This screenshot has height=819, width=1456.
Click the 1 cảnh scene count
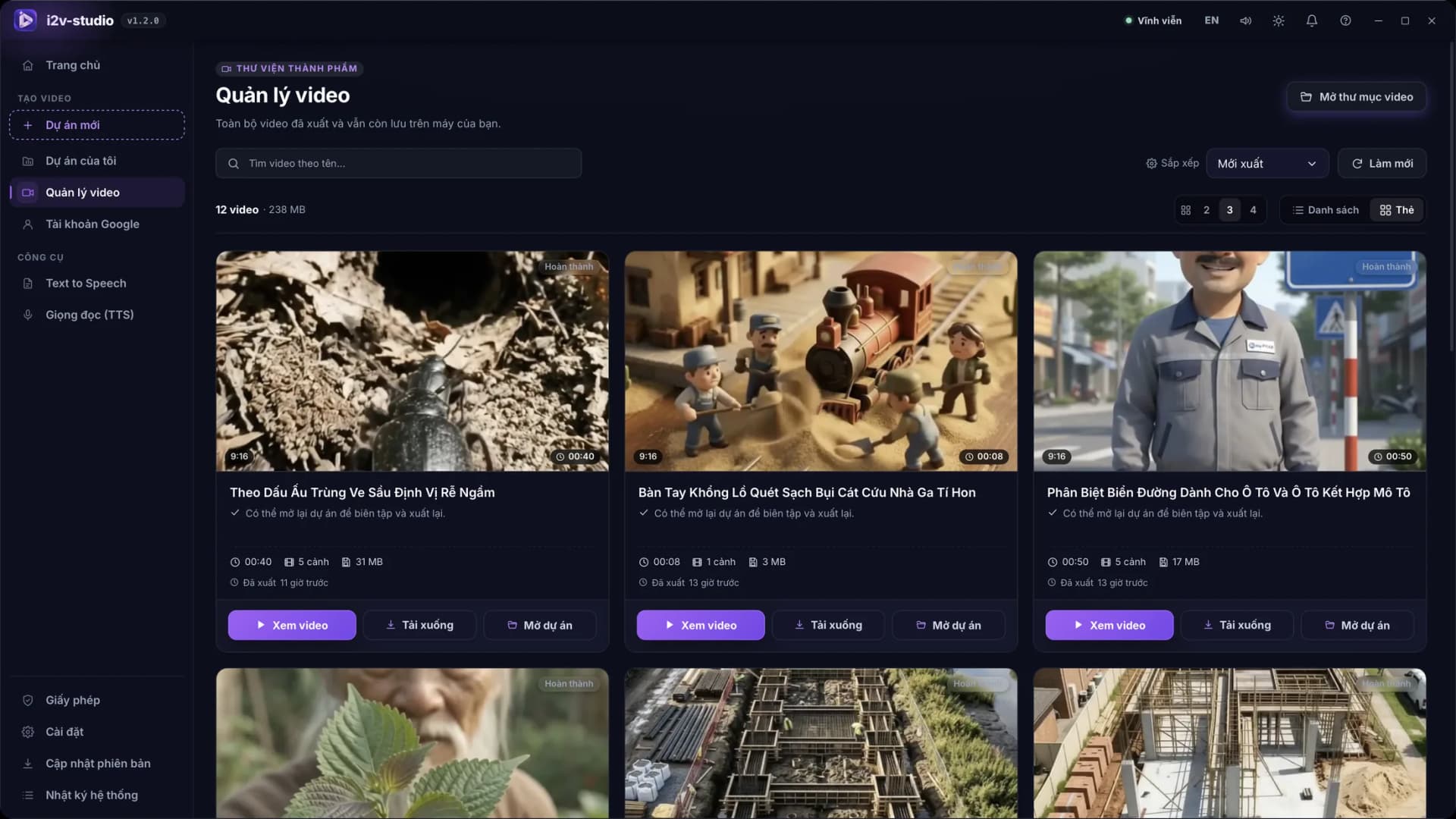(x=714, y=562)
